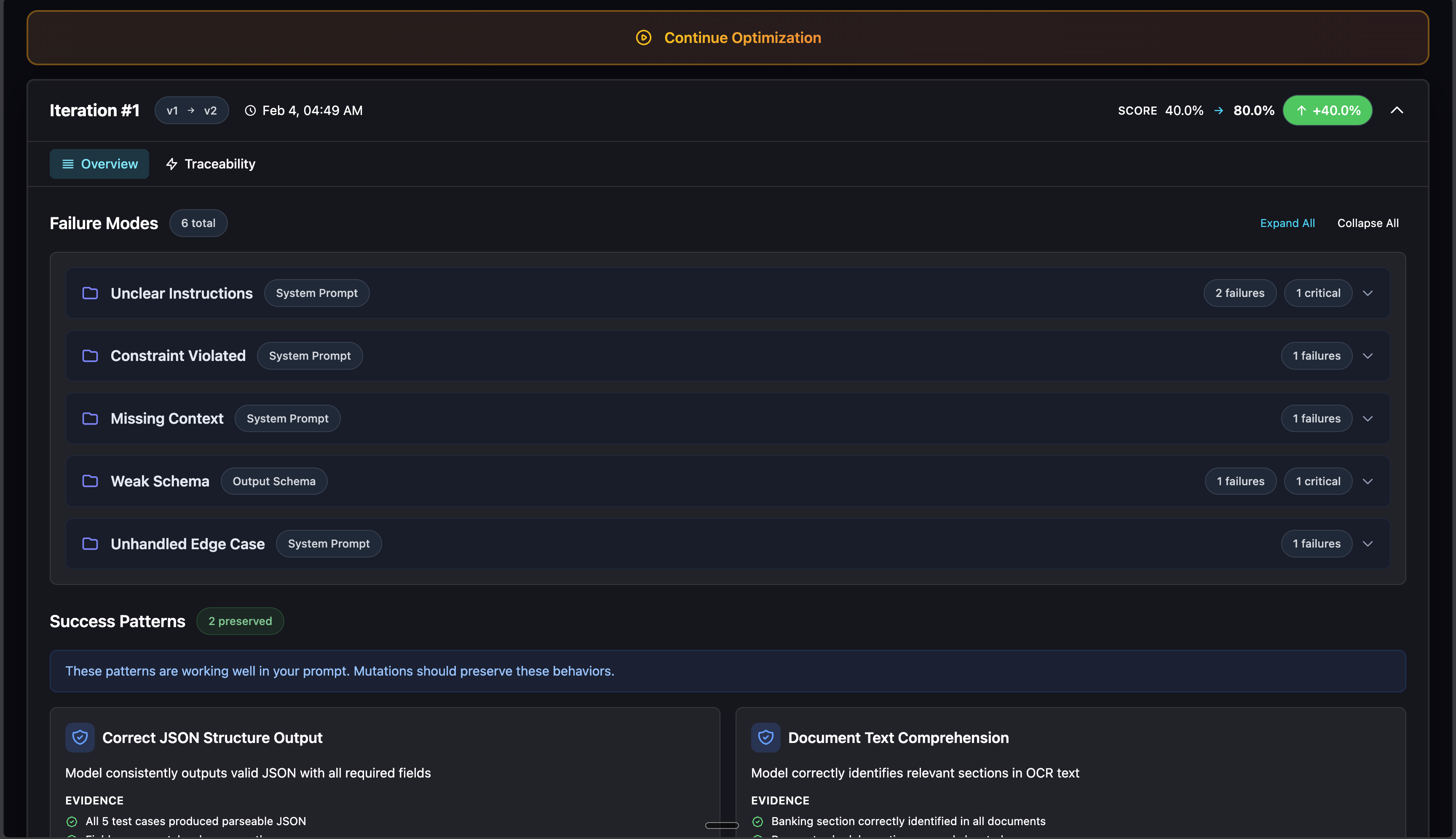1456x839 pixels.
Task: Click the Expand All link
Action: tap(1287, 223)
